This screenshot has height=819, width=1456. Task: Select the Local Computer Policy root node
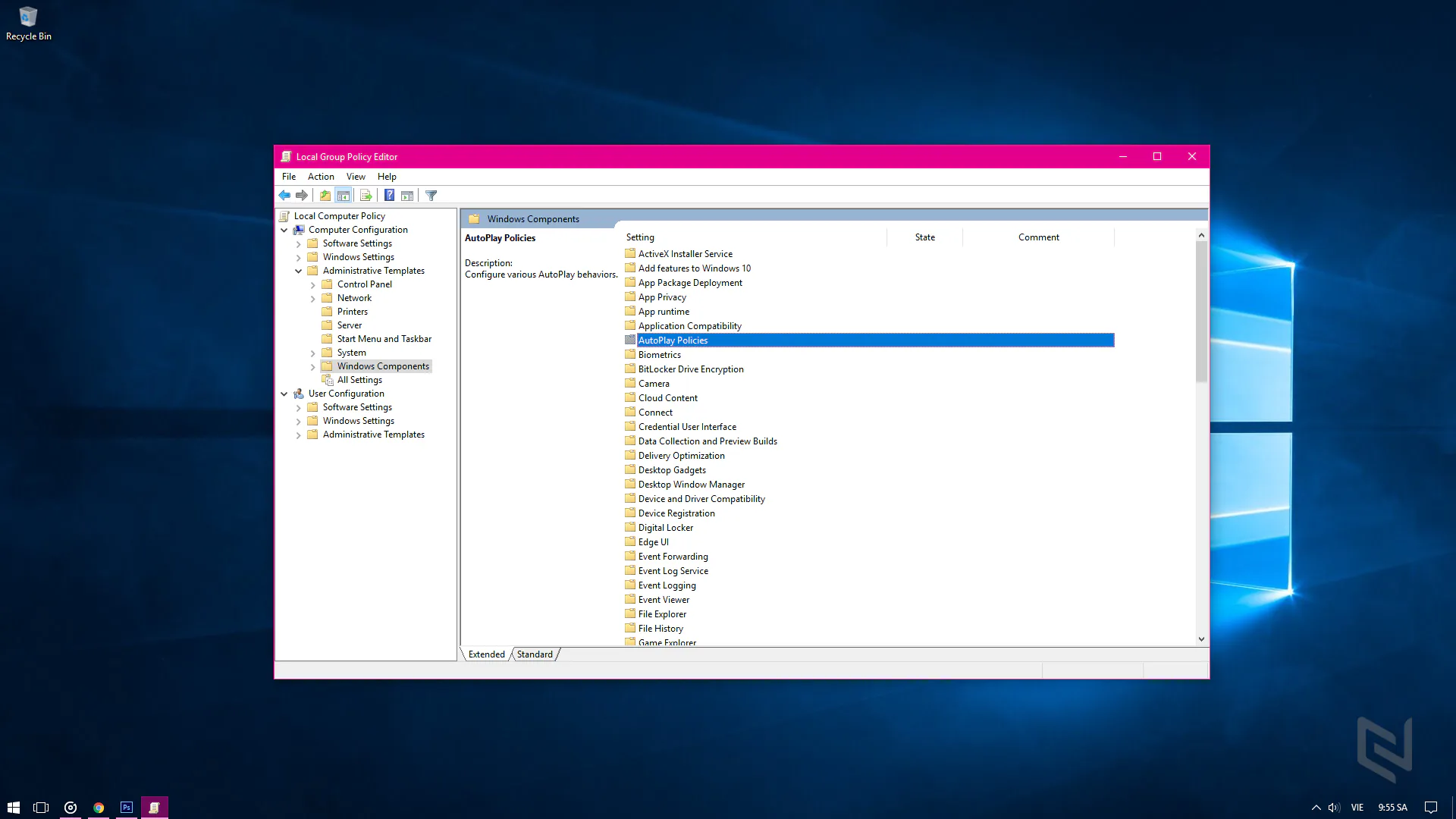(x=340, y=216)
